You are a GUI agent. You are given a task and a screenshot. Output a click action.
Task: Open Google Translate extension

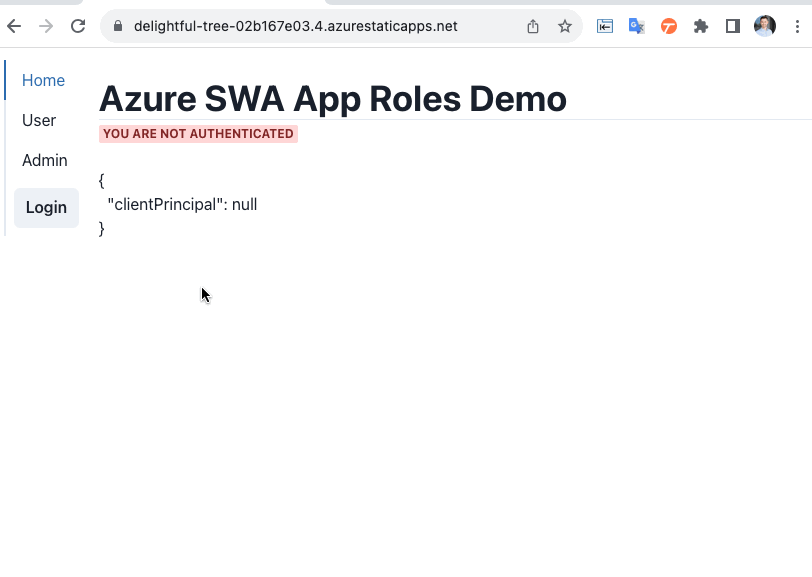click(x=636, y=26)
